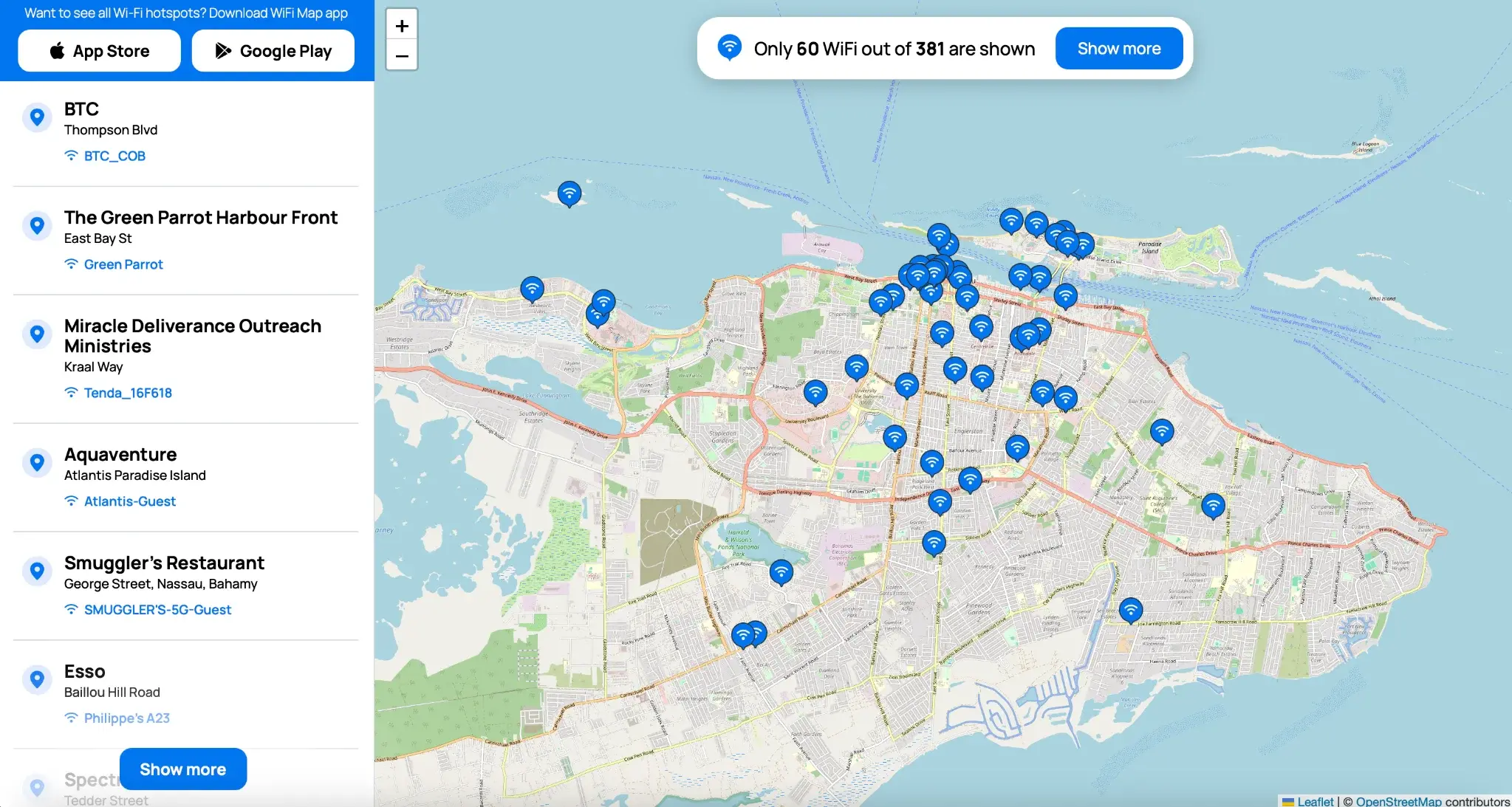Click the location pin for Aquaventure
1512x807 pixels.
point(38,462)
